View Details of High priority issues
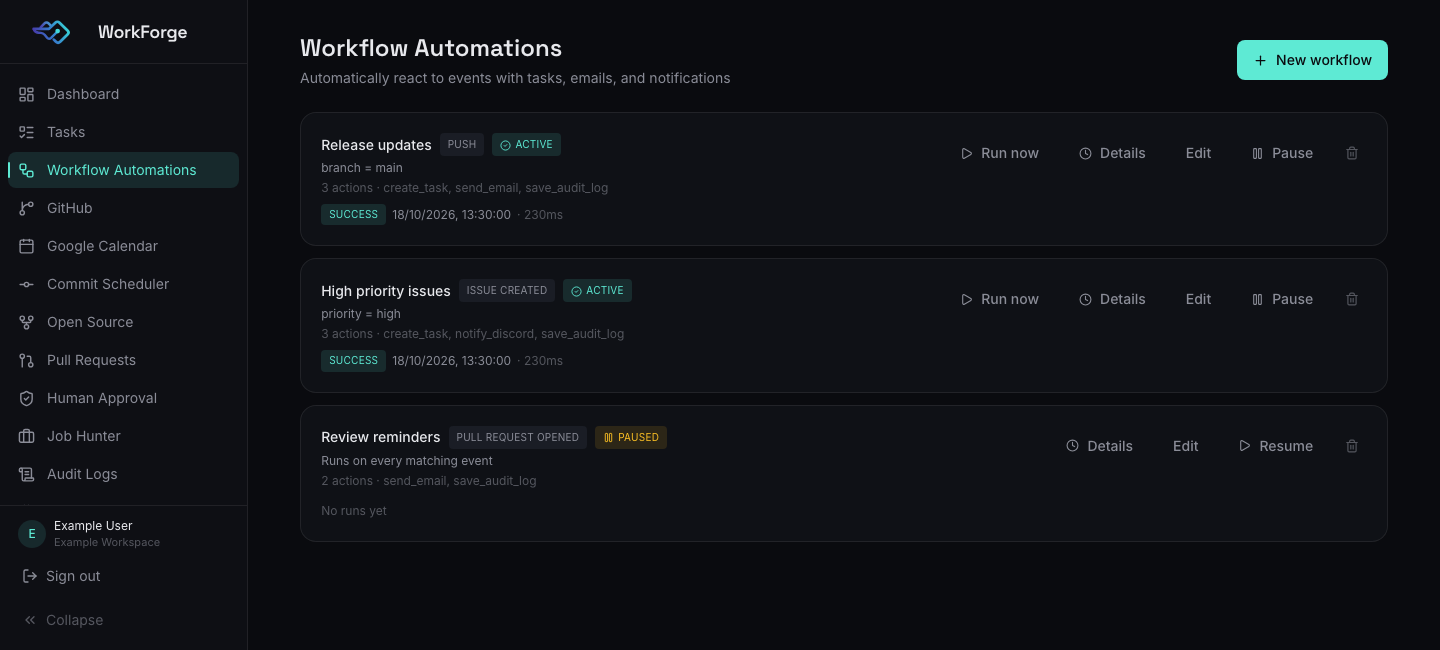This screenshot has height=650, width=1440. 1112,299
